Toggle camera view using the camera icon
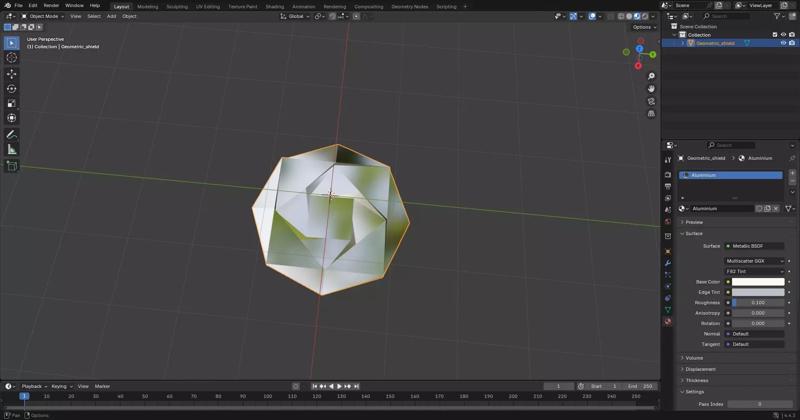This screenshot has width=800, height=420. [651, 101]
